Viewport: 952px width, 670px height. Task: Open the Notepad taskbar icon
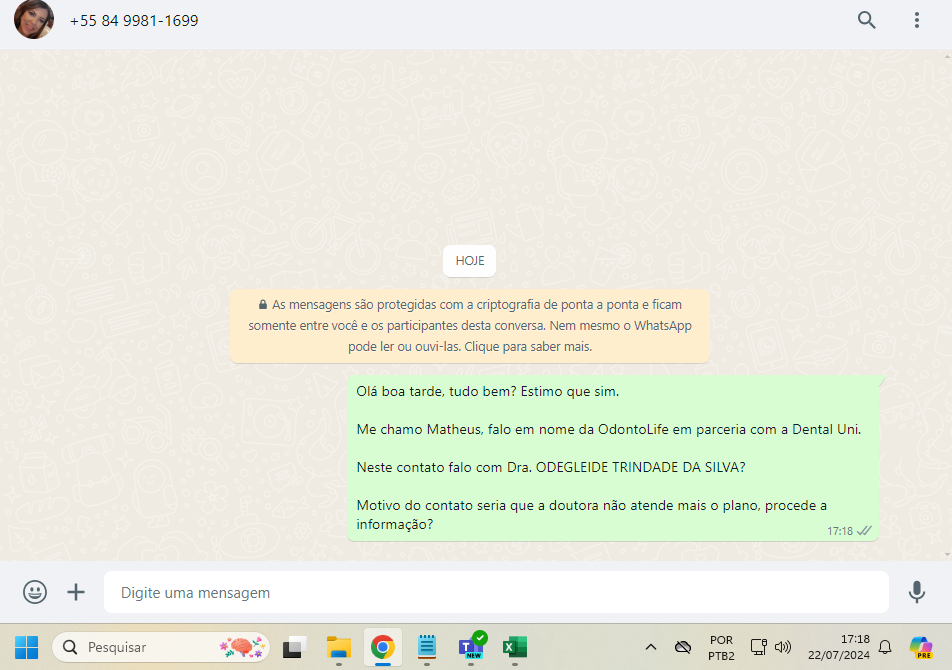tap(427, 648)
